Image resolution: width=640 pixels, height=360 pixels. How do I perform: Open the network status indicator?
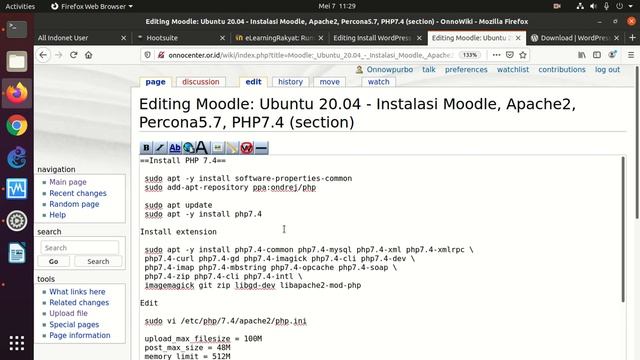580,6
